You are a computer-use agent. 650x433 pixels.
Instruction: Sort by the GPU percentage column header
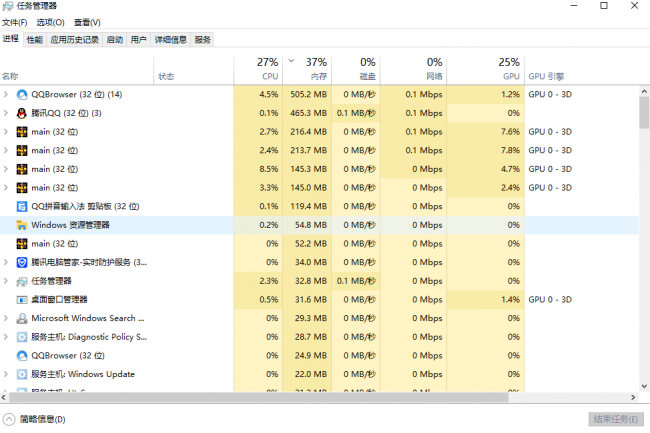click(x=485, y=70)
